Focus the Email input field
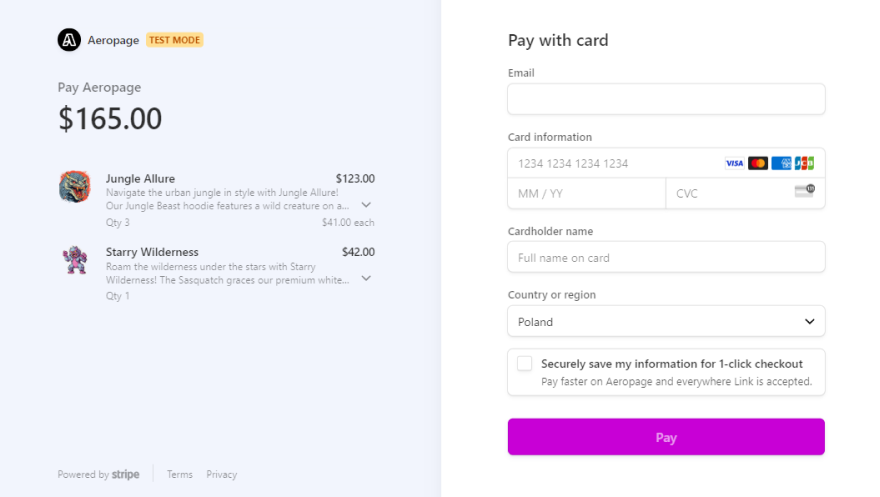The height and width of the screenshot is (497, 880). coord(666,99)
